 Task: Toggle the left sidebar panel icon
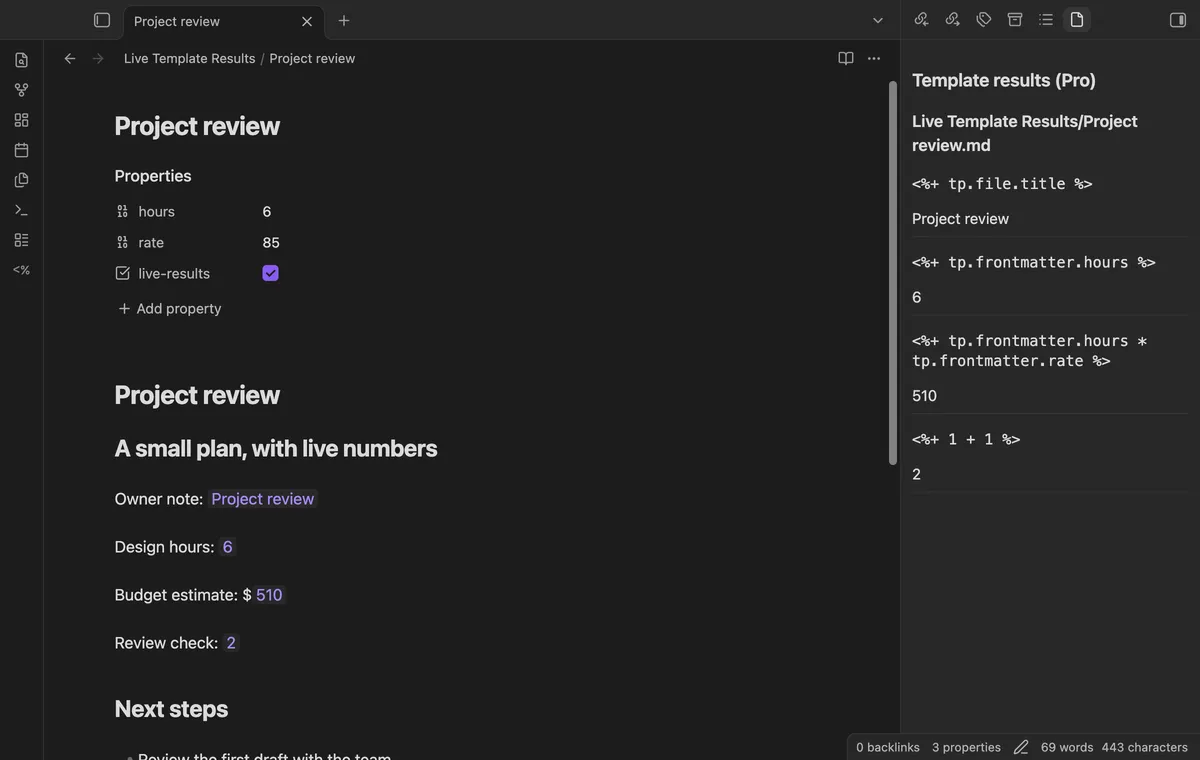point(101,20)
